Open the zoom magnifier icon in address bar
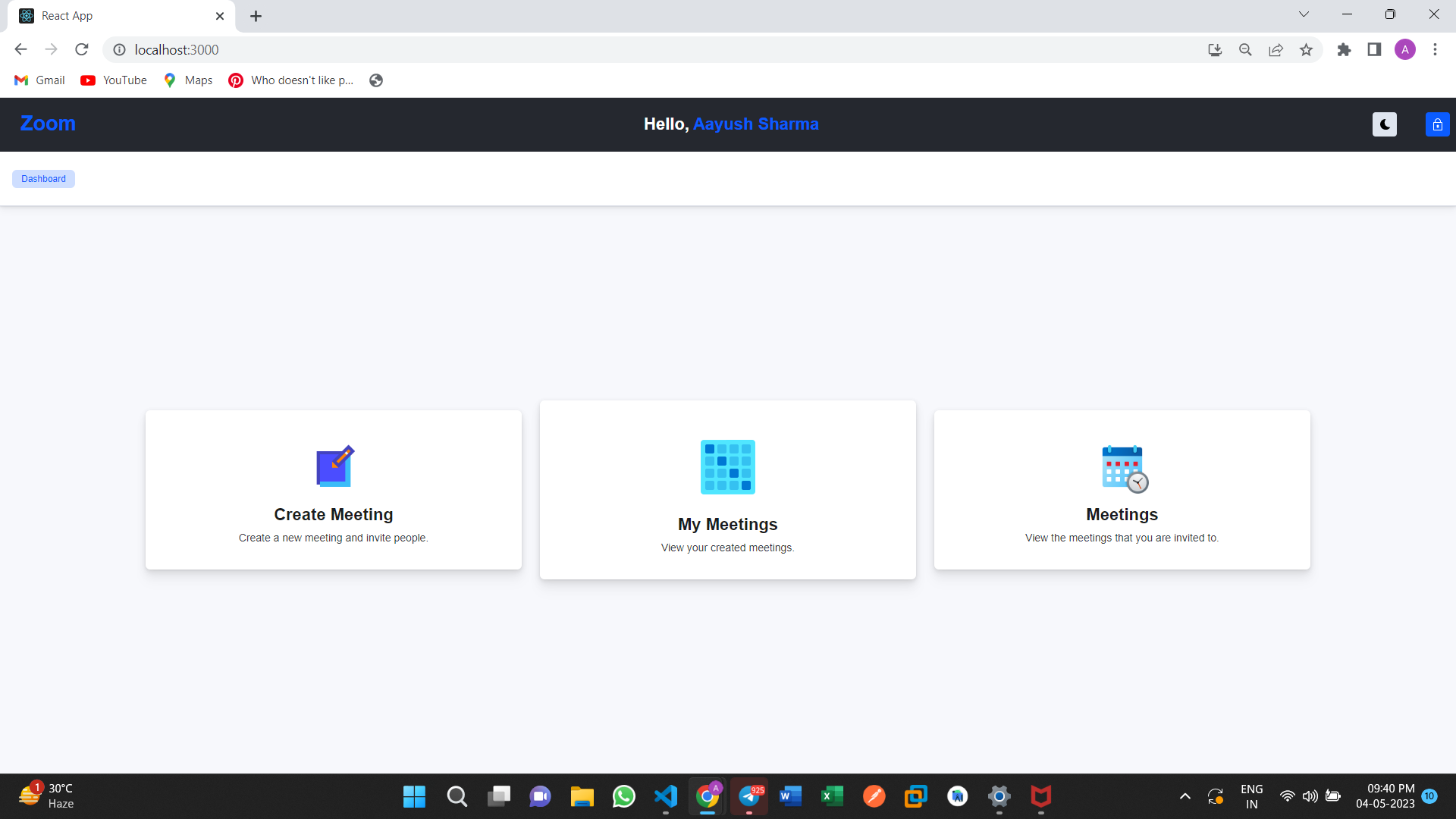The image size is (1456, 819). point(1245,49)
